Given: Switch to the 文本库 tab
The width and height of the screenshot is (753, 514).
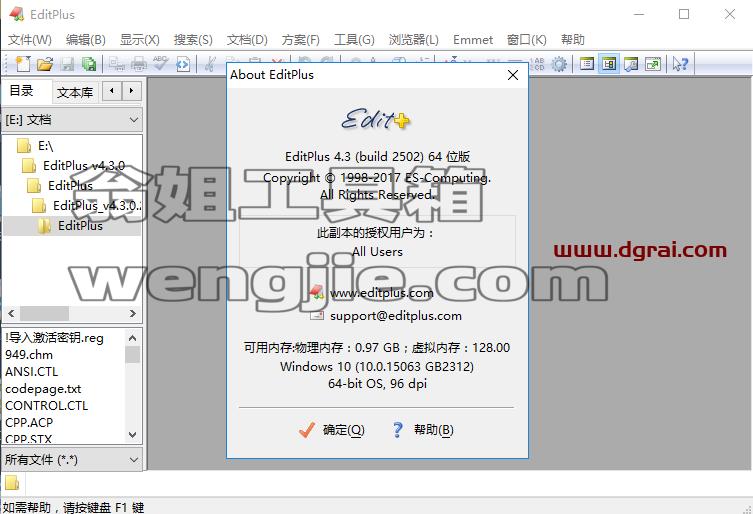Looking at the screenshot, I should (75, 92).
